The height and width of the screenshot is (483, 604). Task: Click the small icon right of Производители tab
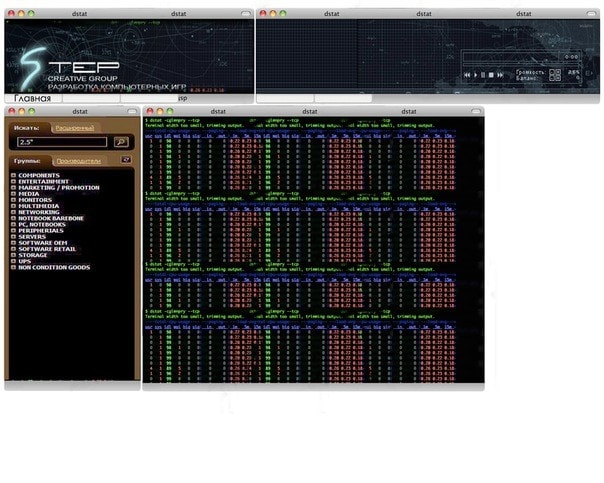(x=126, y=159)
